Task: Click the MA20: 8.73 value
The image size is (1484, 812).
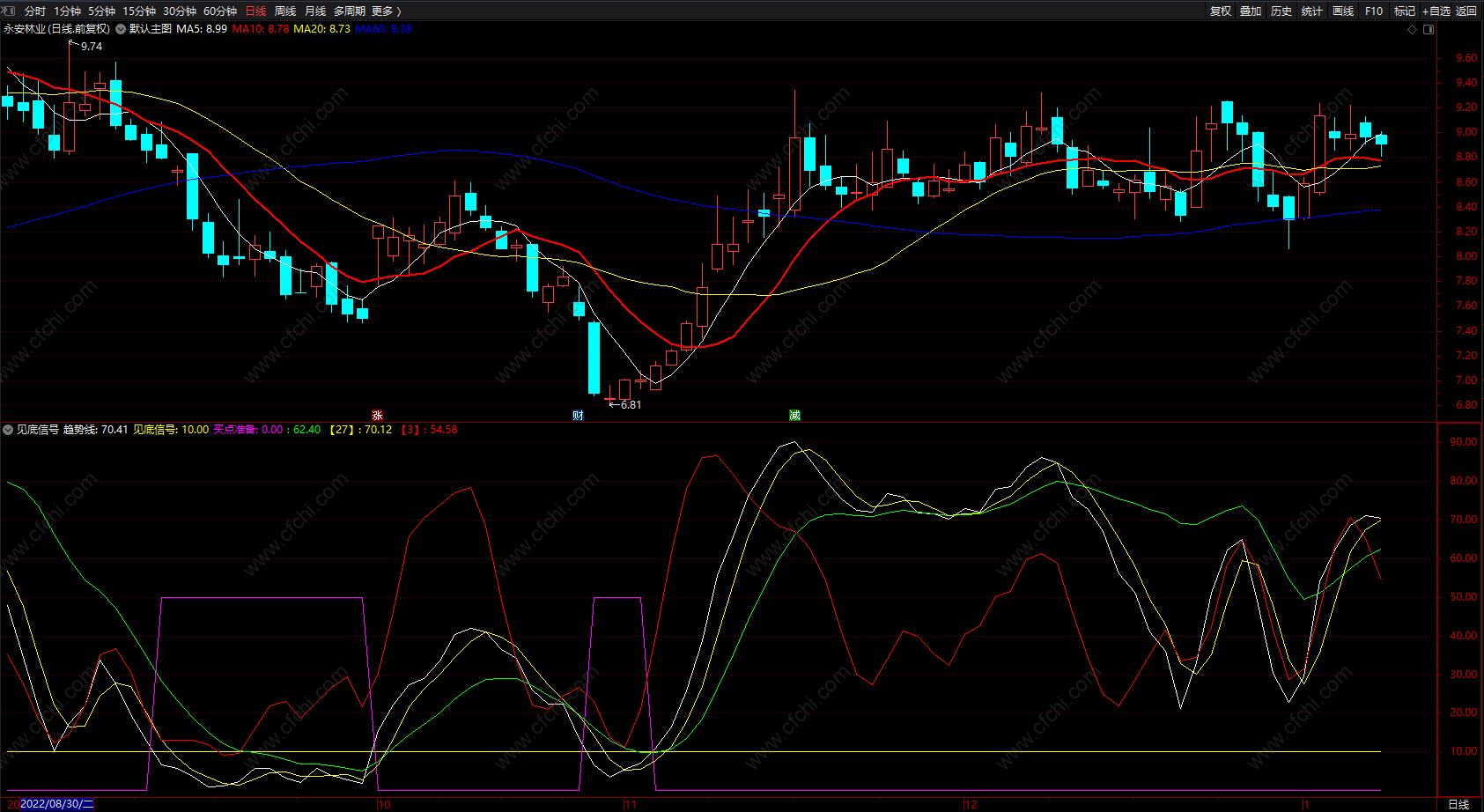Action: [321, 29]
